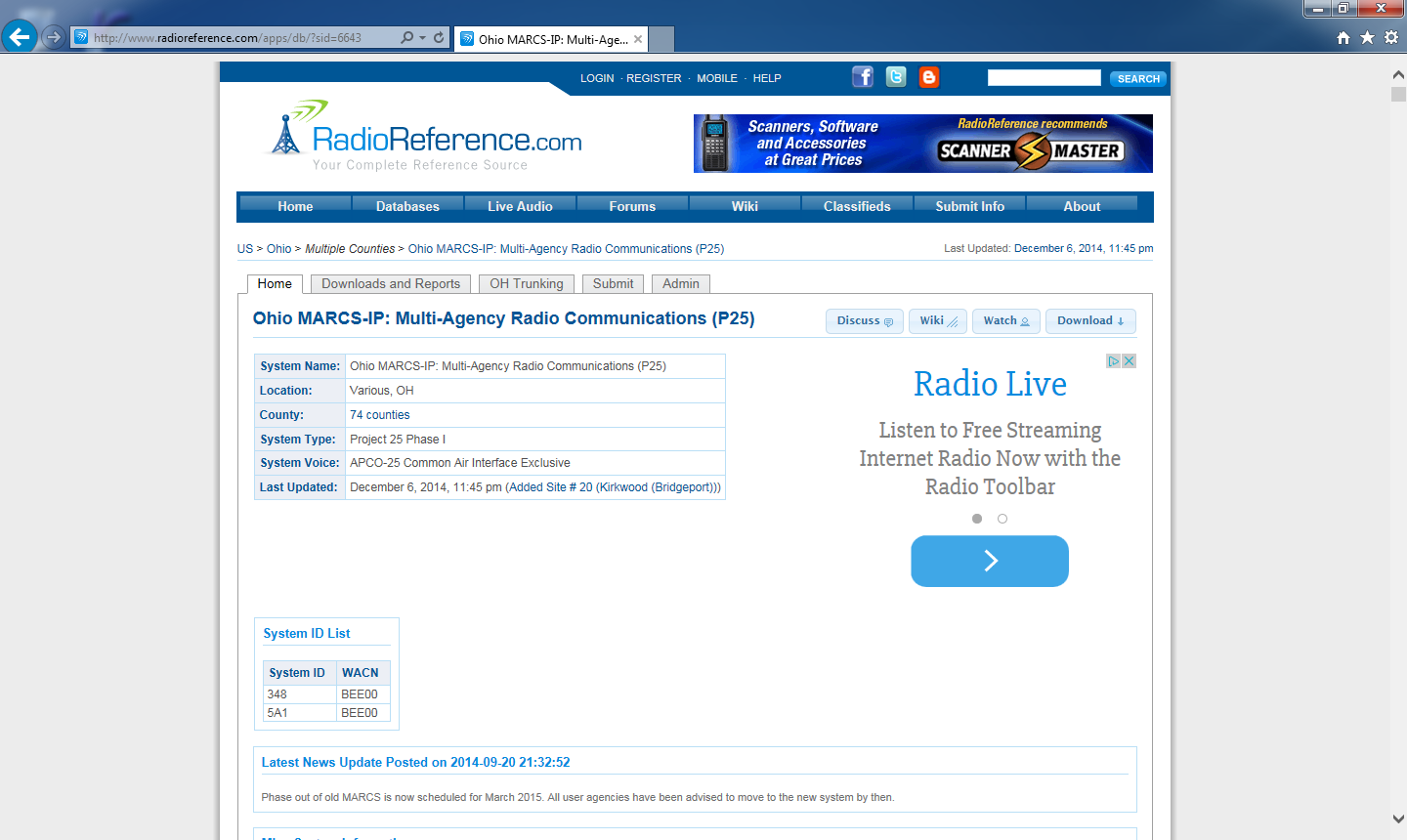Click the US breadcrumb link
This screenshot has width=1407, height=840.
pos(245,249)
